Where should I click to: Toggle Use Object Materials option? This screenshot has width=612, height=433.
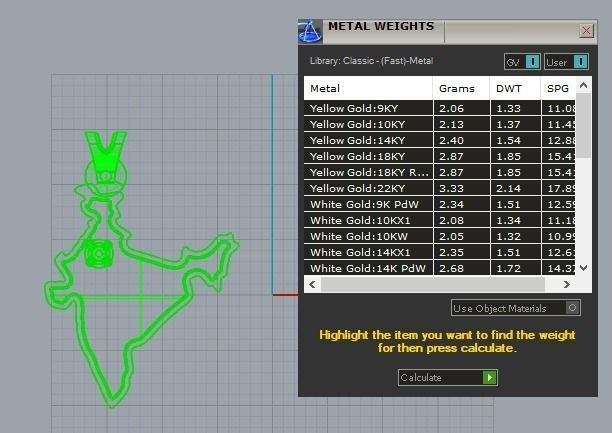516,308
